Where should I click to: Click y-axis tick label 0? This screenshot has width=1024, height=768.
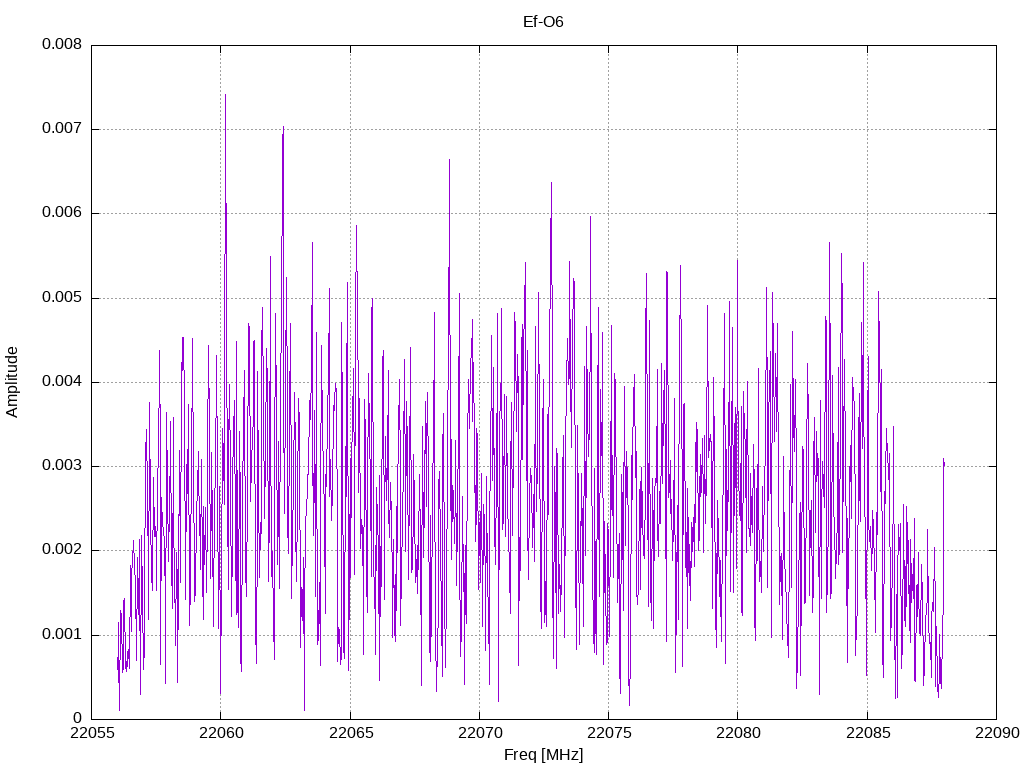point(78,718)
